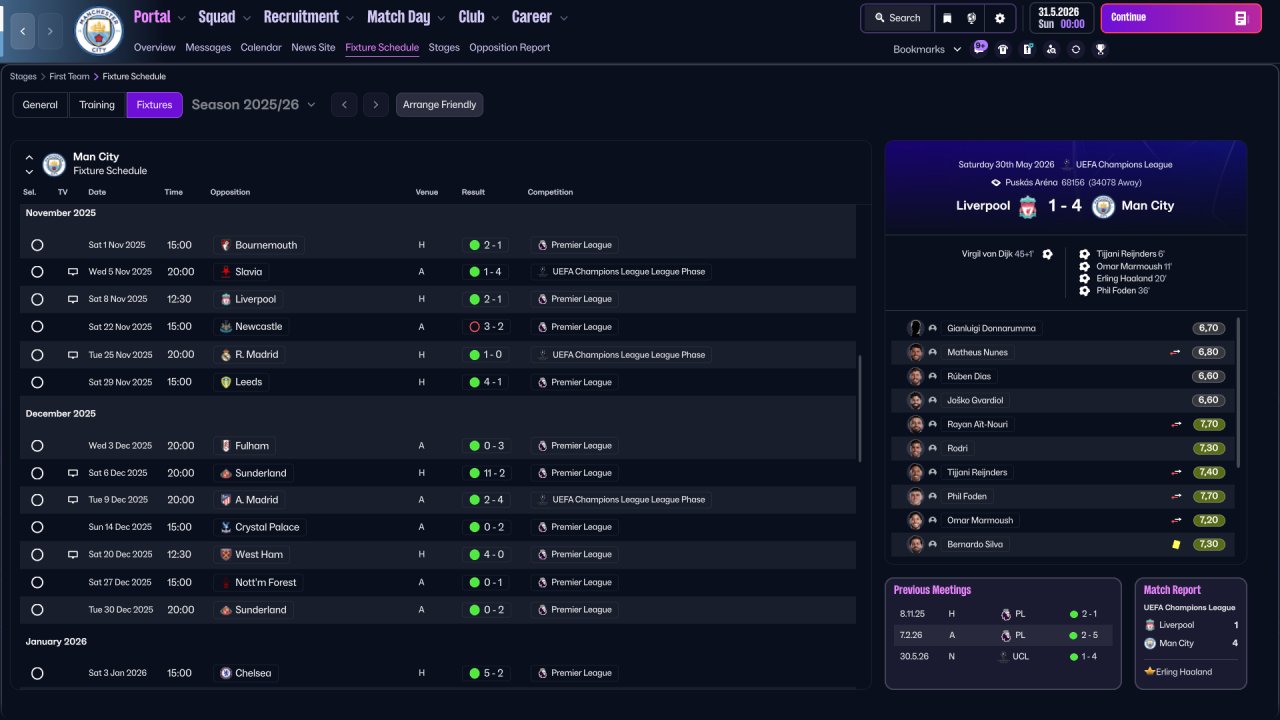
Task: Open the Overview tab
Action: [x=154, y=48]
